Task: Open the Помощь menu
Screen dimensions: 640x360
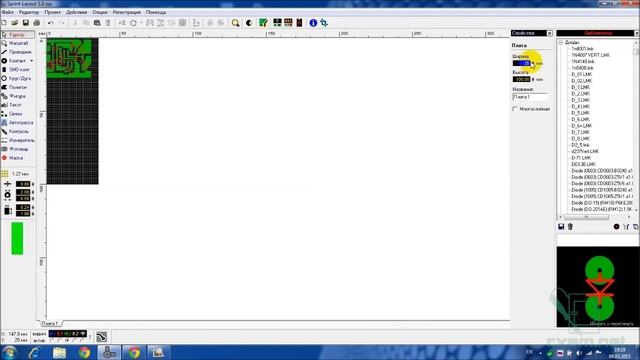Action: pyautogui.click(x=156, y=12)
